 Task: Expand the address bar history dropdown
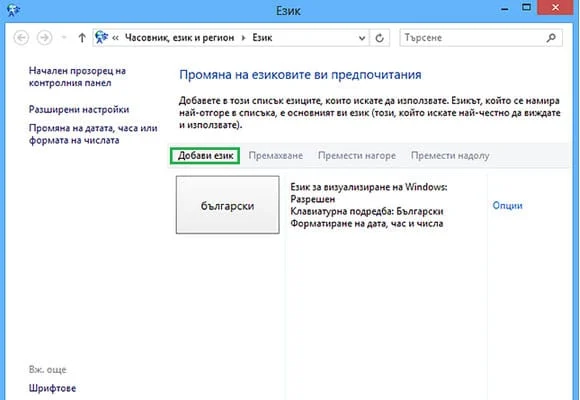[x=362, y=38]
